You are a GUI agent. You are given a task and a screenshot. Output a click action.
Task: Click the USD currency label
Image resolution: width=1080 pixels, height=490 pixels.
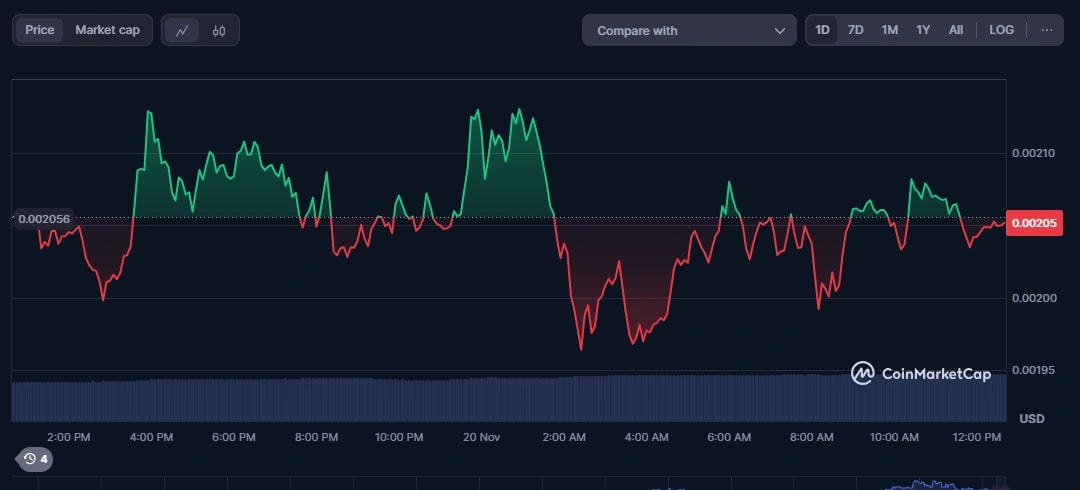point(1031,418)
